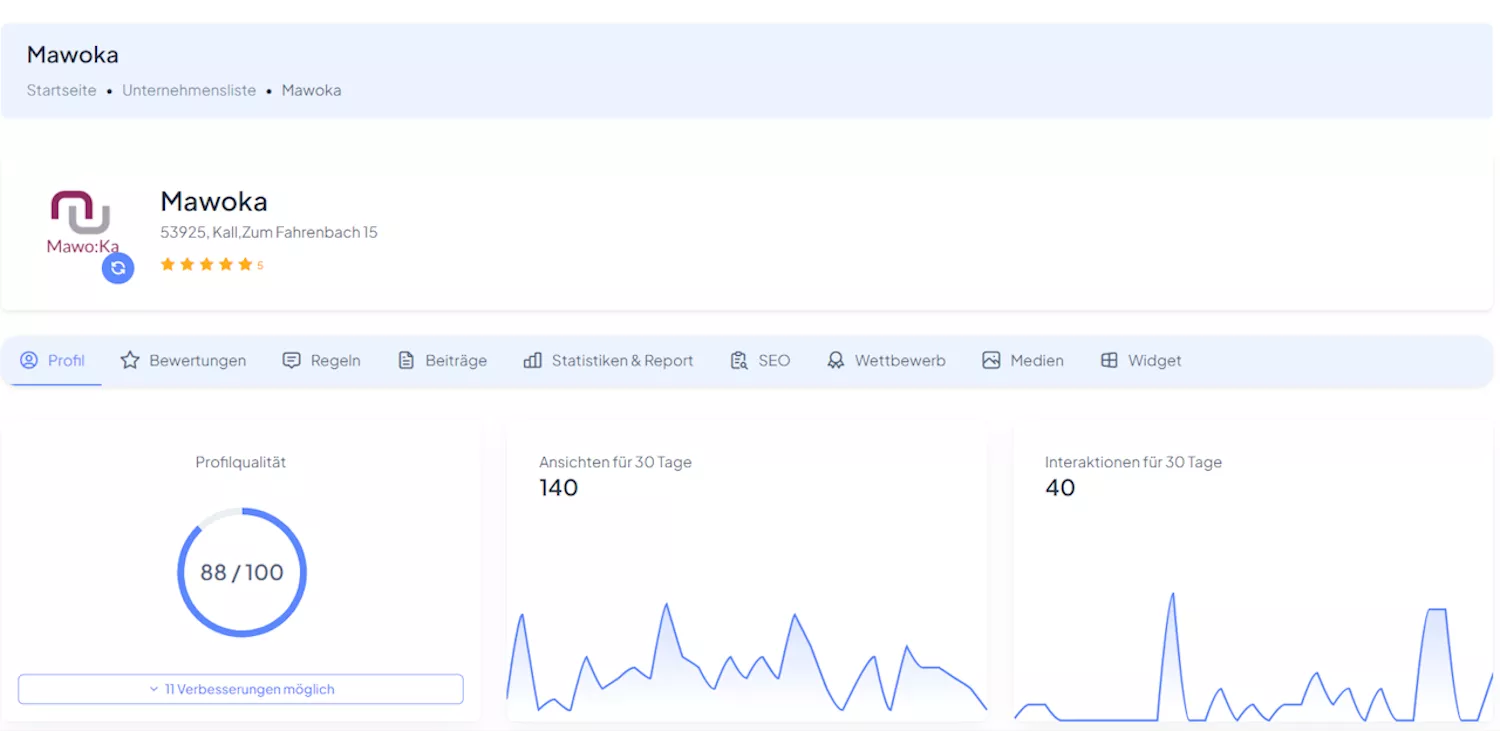Select the bar chart icon for Statistiken & Report

click(531, 360)
